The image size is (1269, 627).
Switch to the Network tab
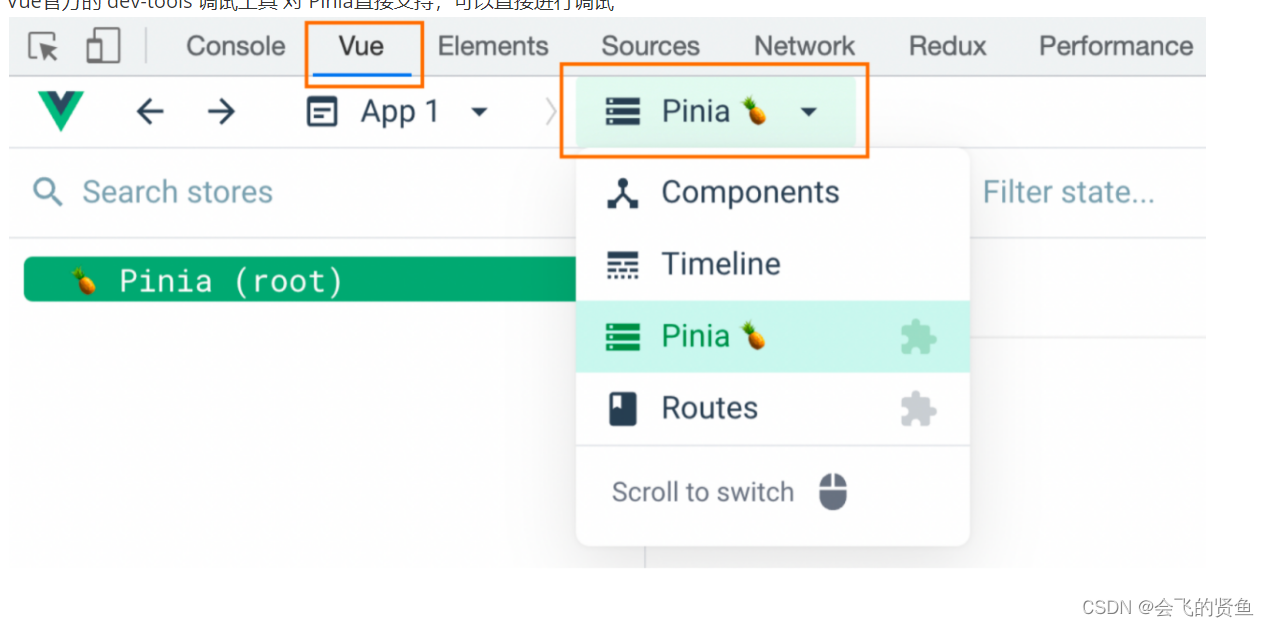tap(803, 46)
